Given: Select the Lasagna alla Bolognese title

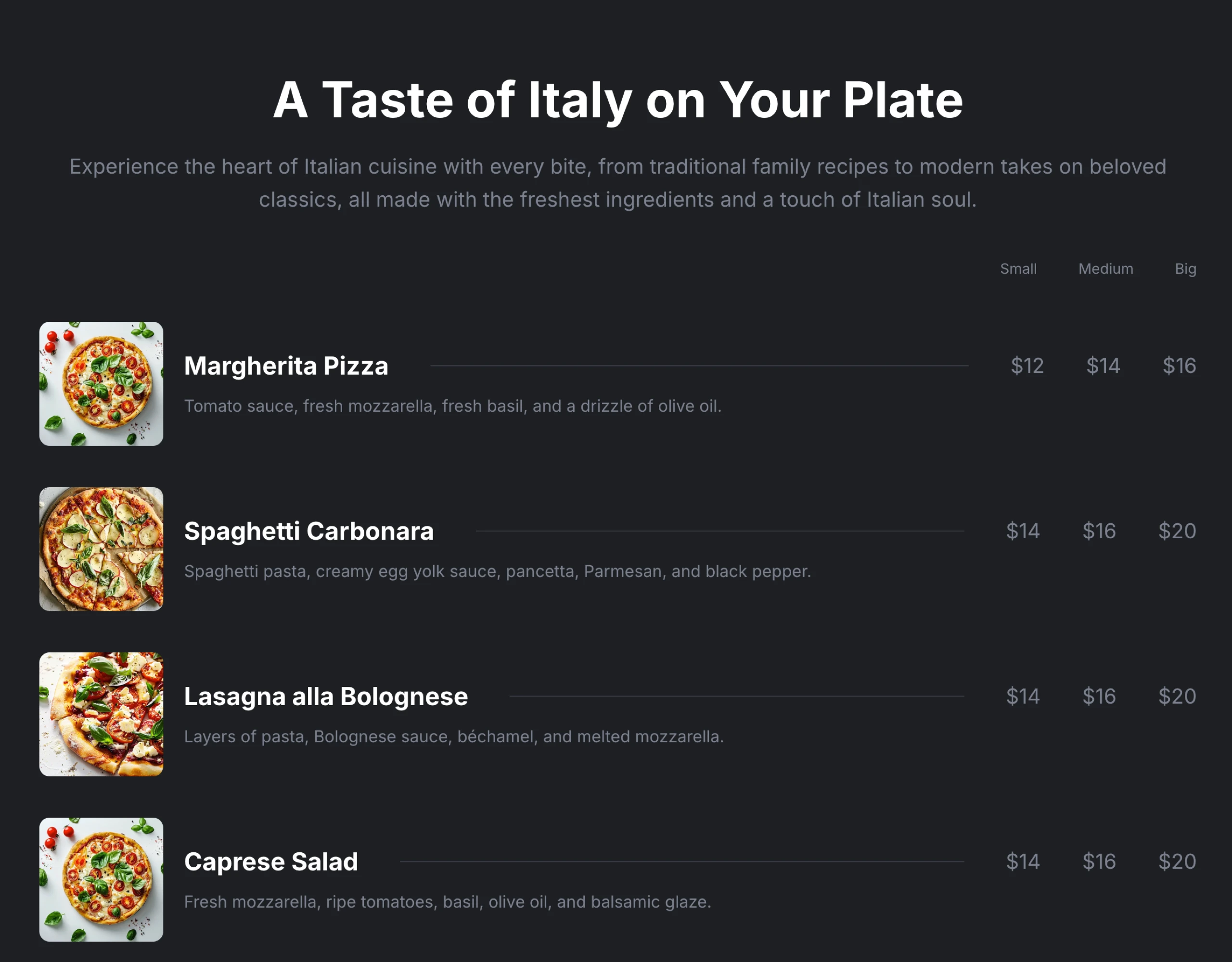Looking at the screenshot, I should (x=325, y=696).
